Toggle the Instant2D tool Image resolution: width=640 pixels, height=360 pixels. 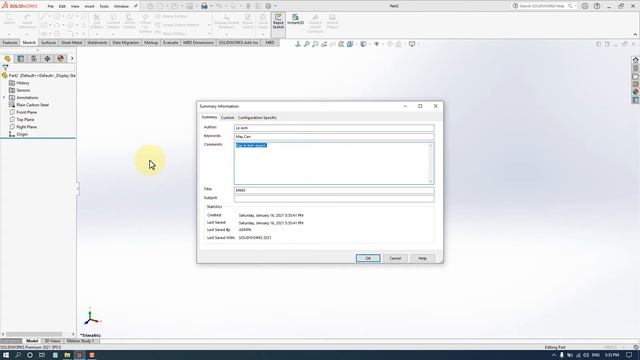coord(296,20)
